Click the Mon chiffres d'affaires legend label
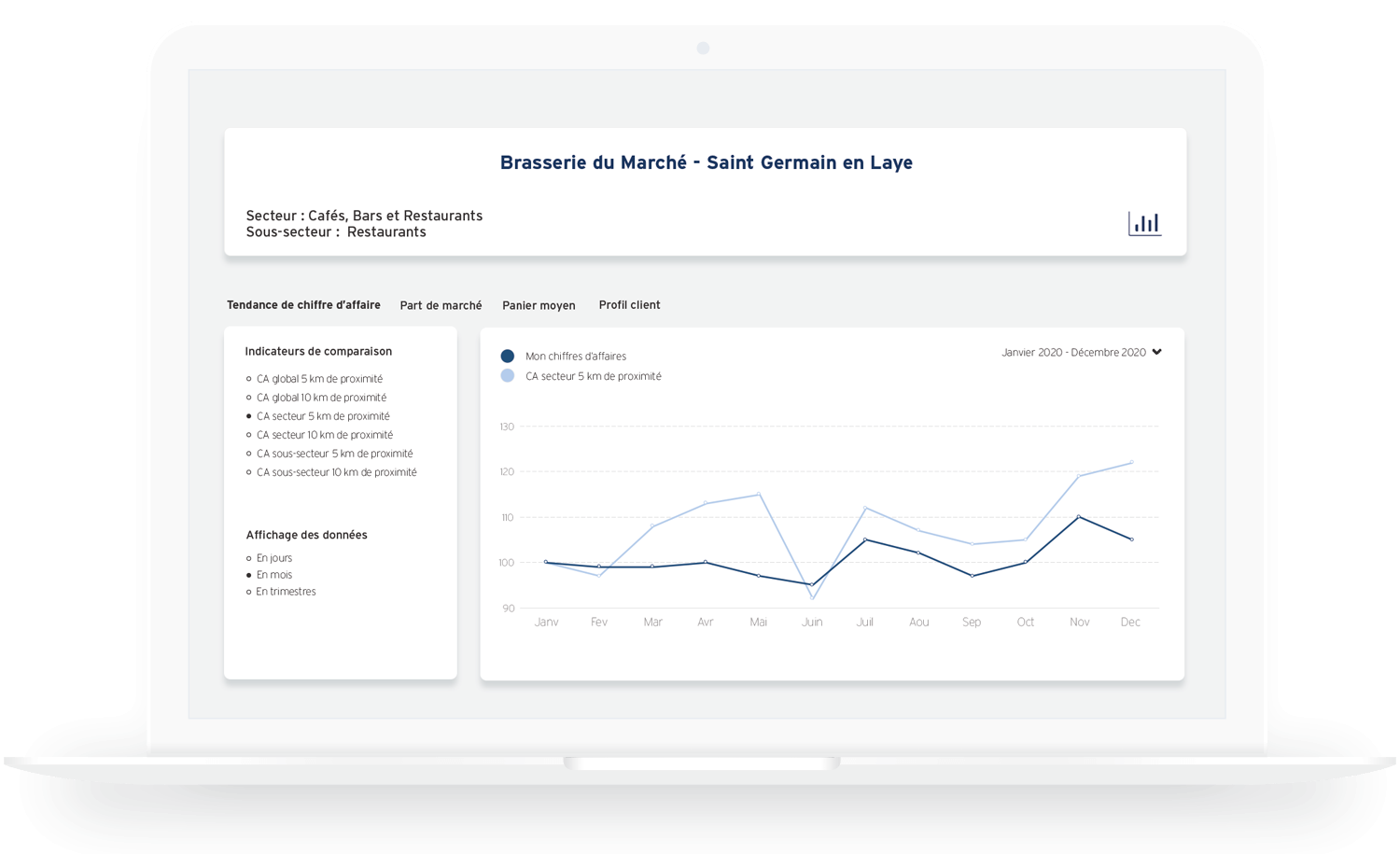 coord(576,357)
